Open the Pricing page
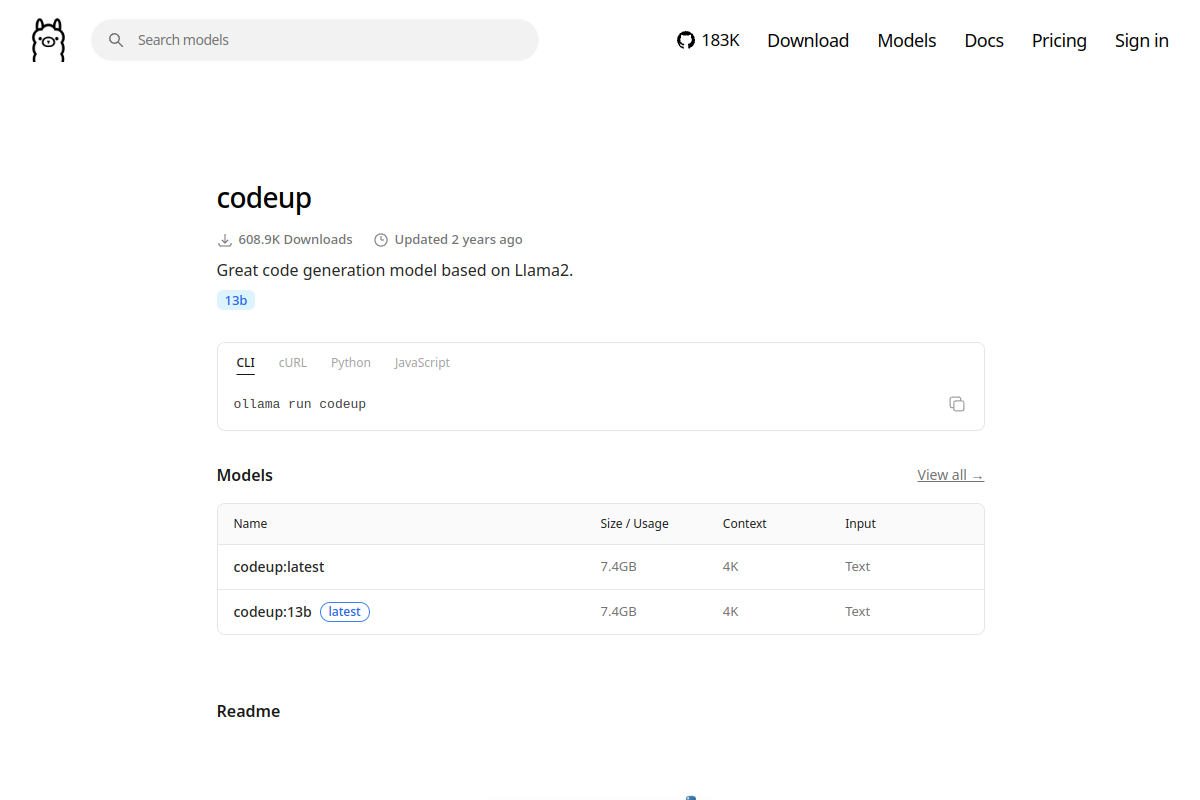This screenshot has width=1200, height=800. [x=1059, y=40]
